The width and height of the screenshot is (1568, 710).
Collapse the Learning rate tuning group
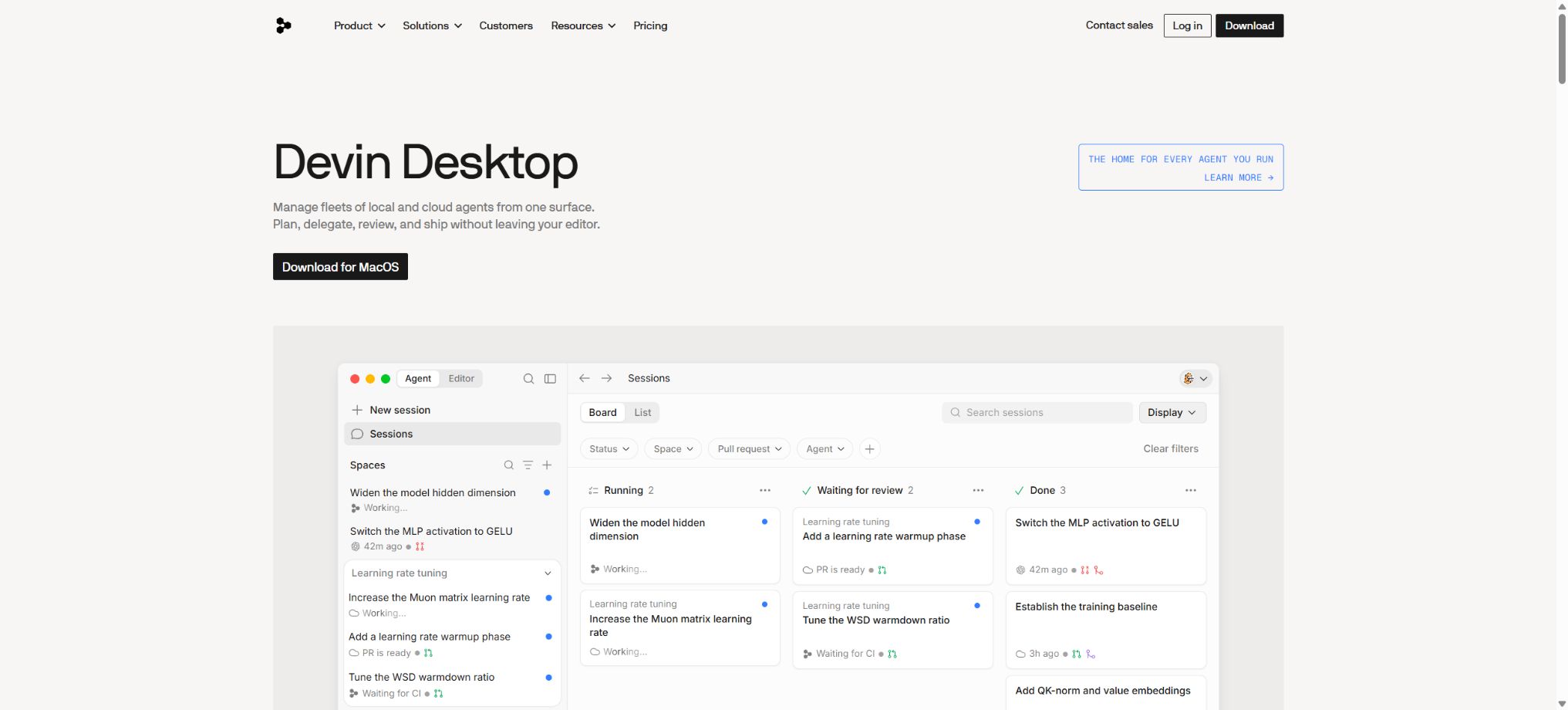click(x=548, y=573)
